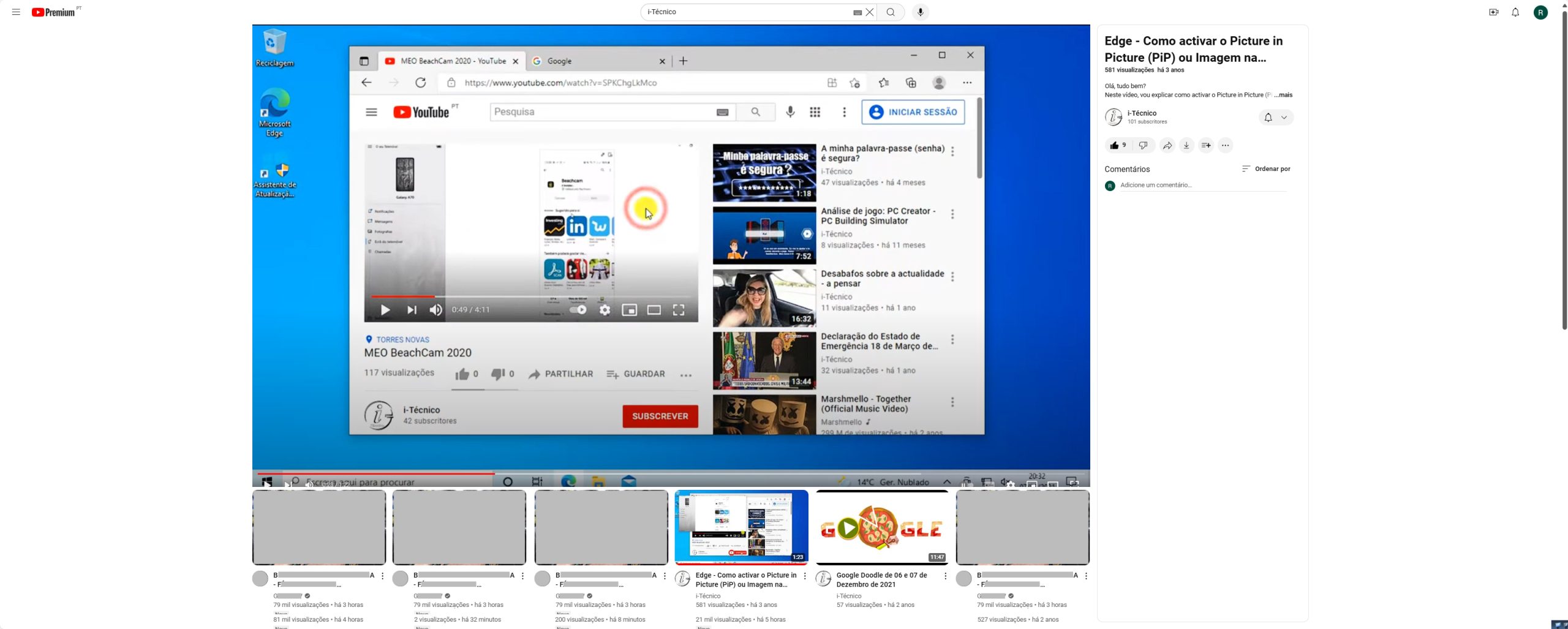Open the account menu avatar R
The height and width of the screenshot is (629, 1568).
[x=1541, y=12]
